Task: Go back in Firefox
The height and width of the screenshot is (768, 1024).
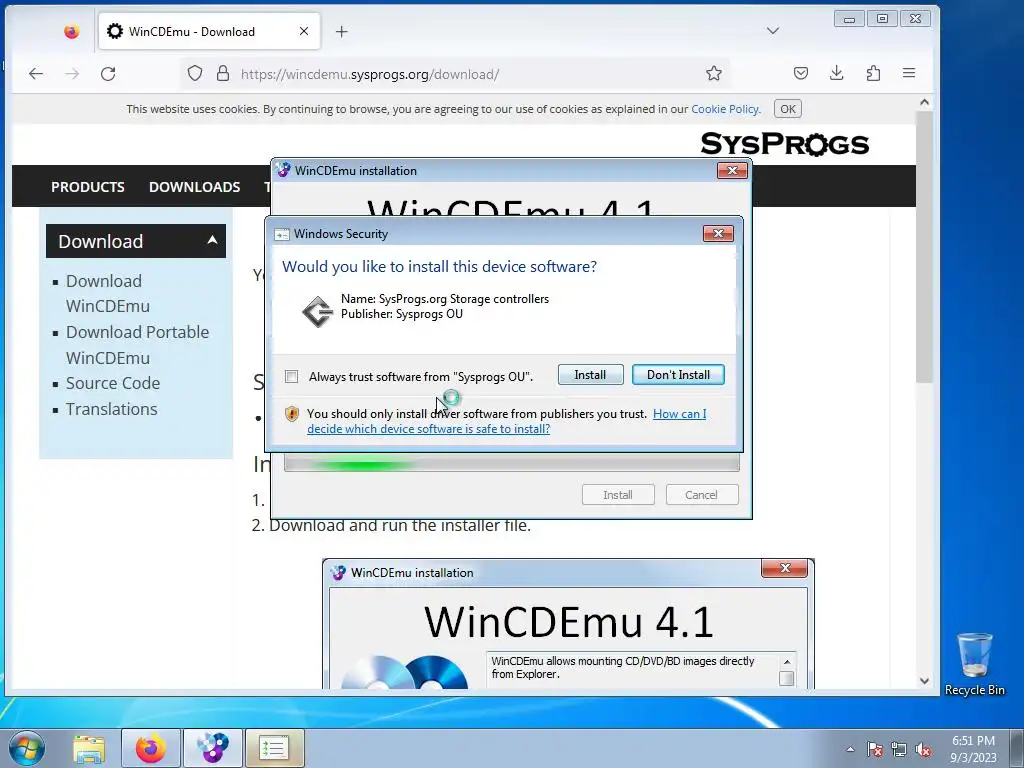Action: (x=36, y=74)
